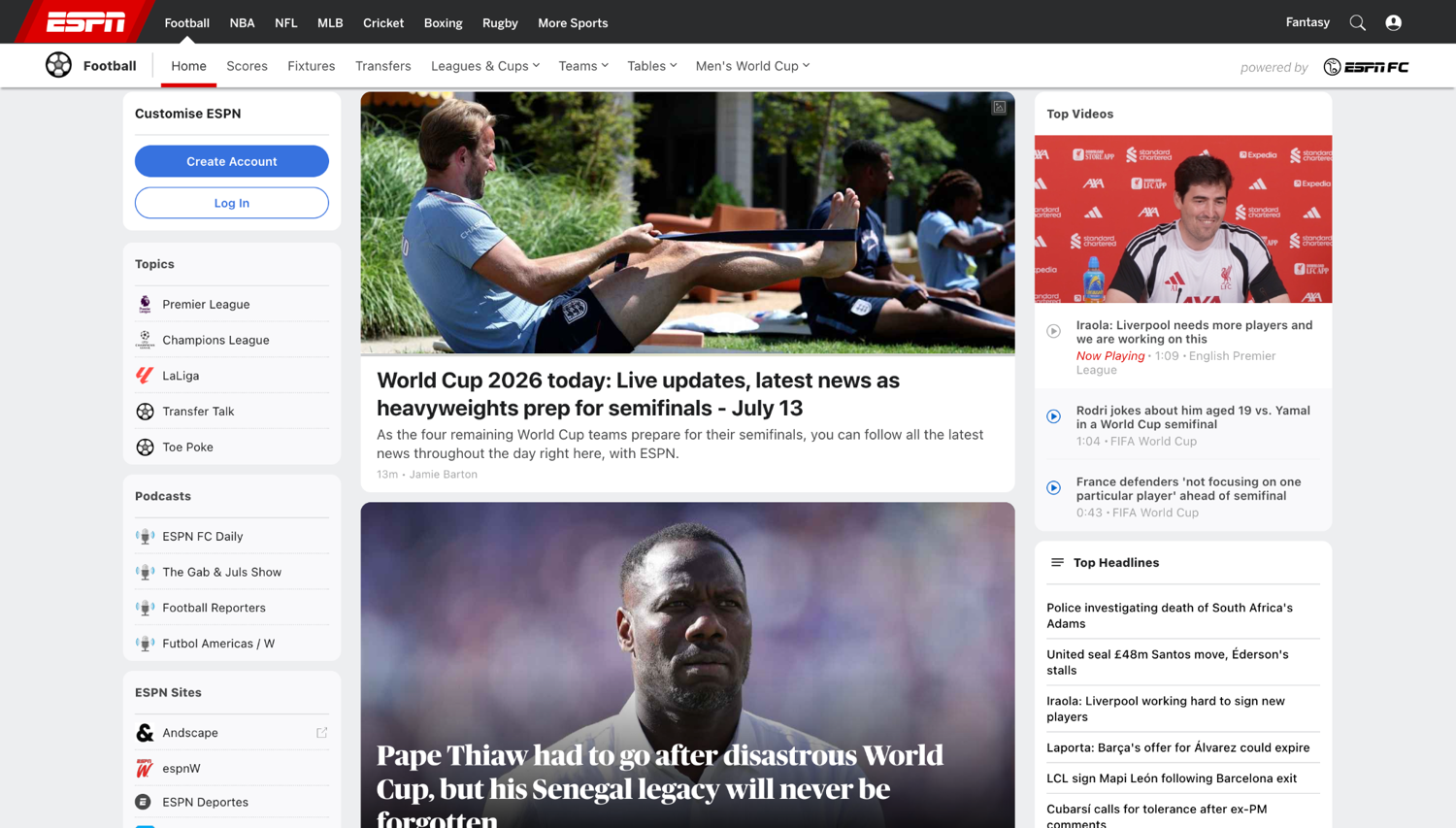Select NFL in the top navigation
The height and width of the screenshot is (828, 1456).
click(285, 22)
